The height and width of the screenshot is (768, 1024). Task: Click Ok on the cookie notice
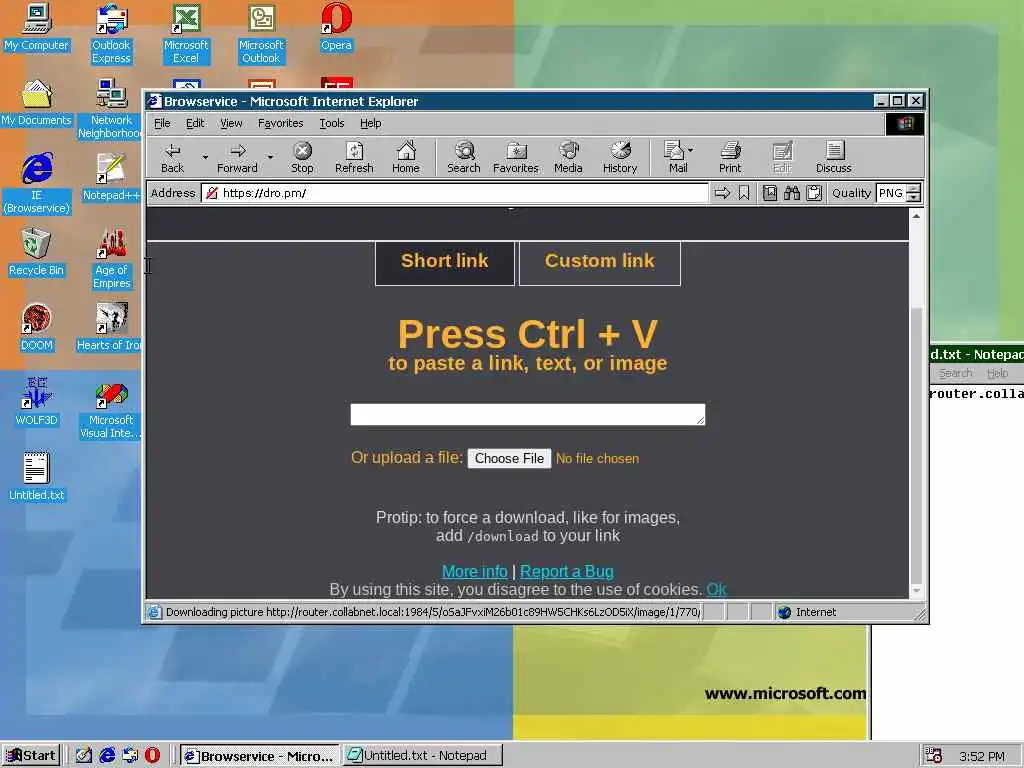(716, 590)
